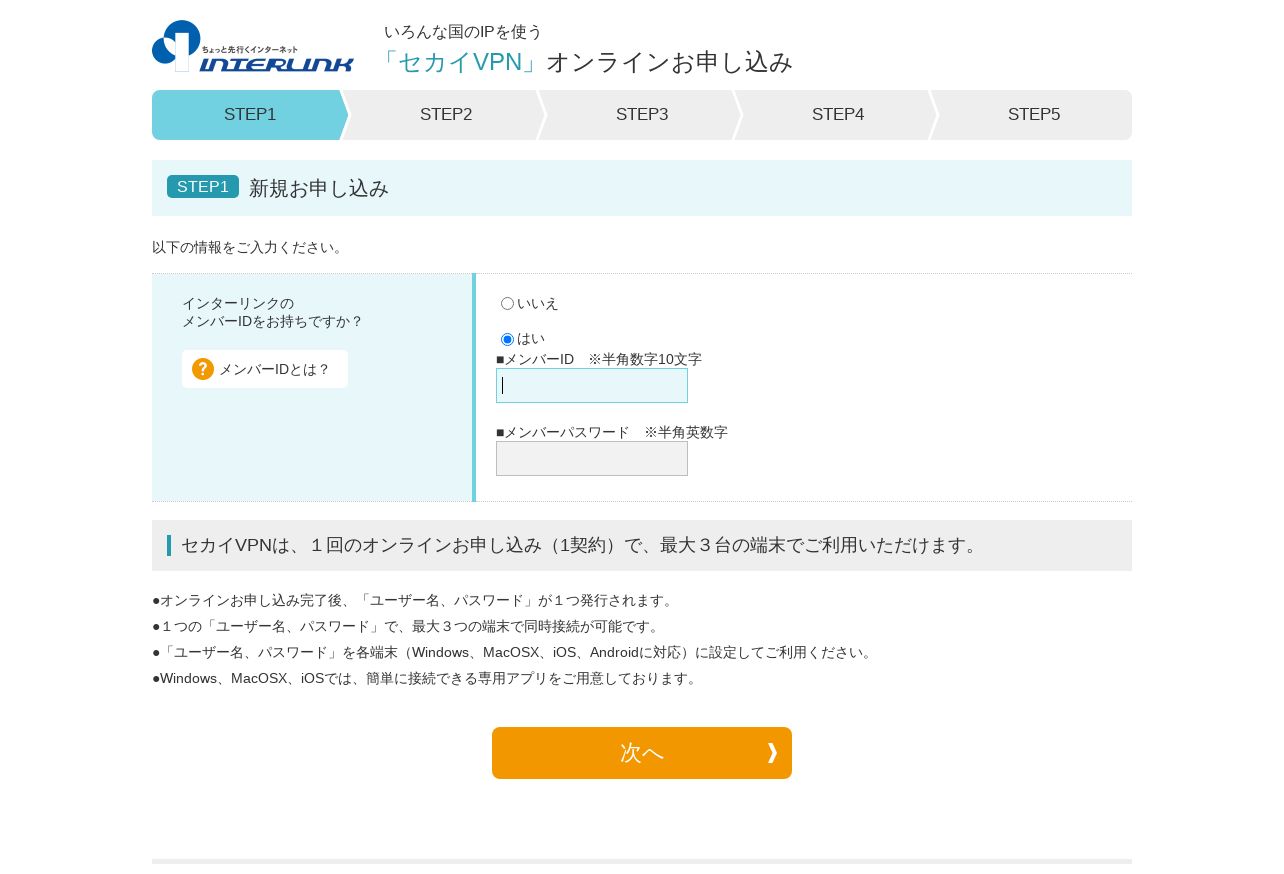Focus the メンバーID input field
The width and height of the screenshot is (1284, 874).
(592, 386)
